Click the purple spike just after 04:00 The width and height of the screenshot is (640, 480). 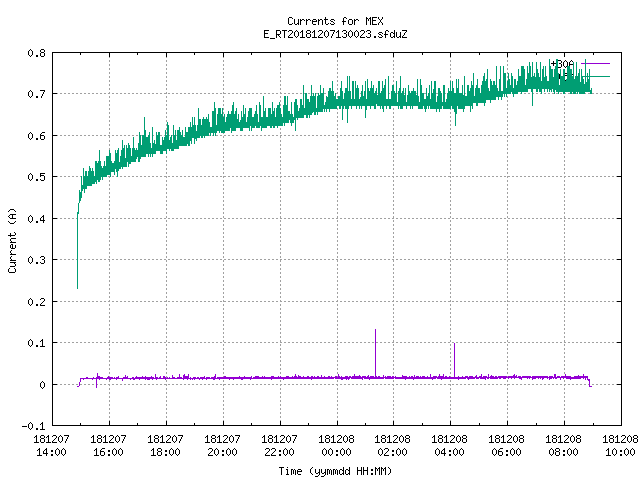point(454,360)
